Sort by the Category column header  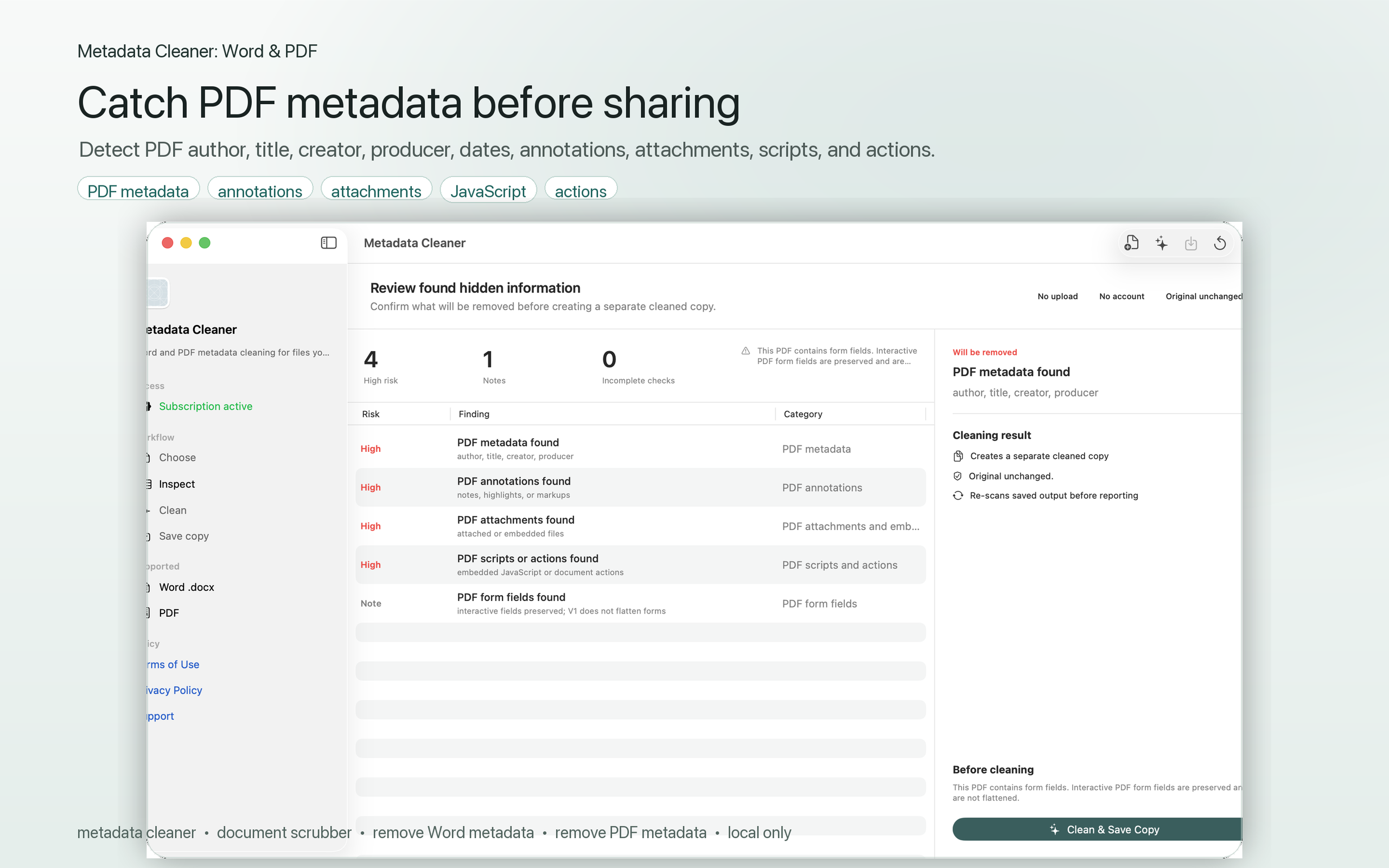(803, 414)
